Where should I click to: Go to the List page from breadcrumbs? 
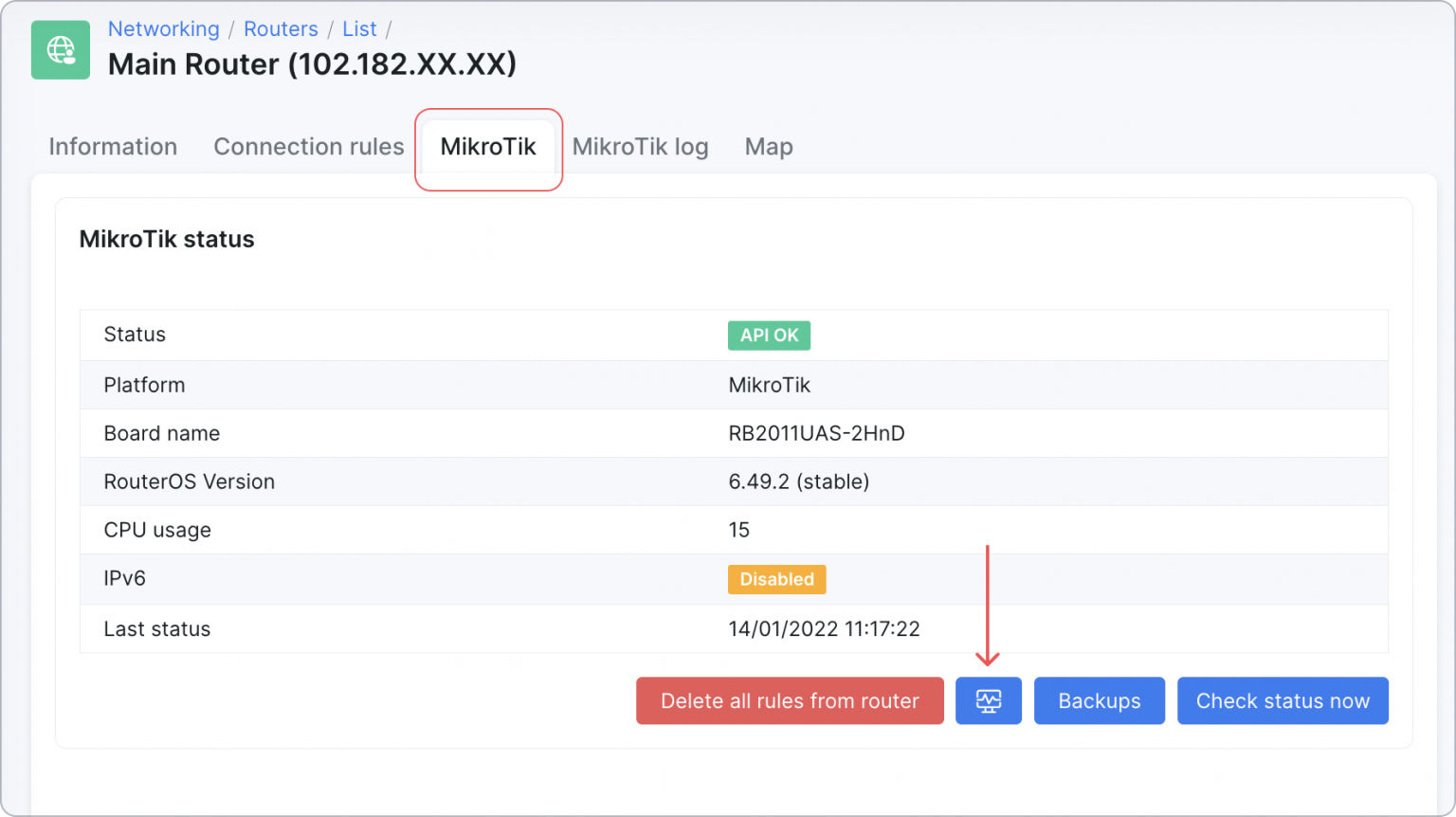tap(359, 29)
